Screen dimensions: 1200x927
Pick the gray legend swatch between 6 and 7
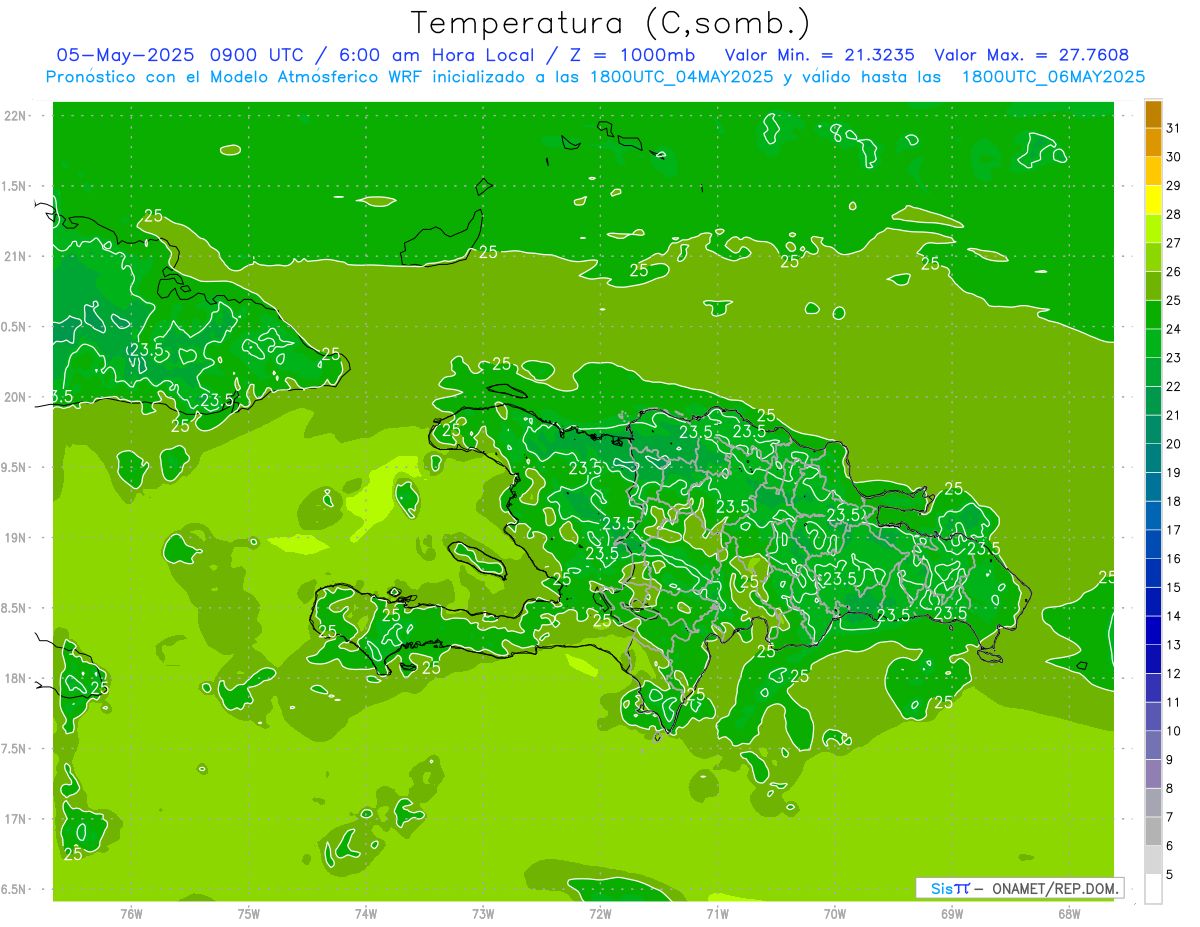click(1153, 832)
